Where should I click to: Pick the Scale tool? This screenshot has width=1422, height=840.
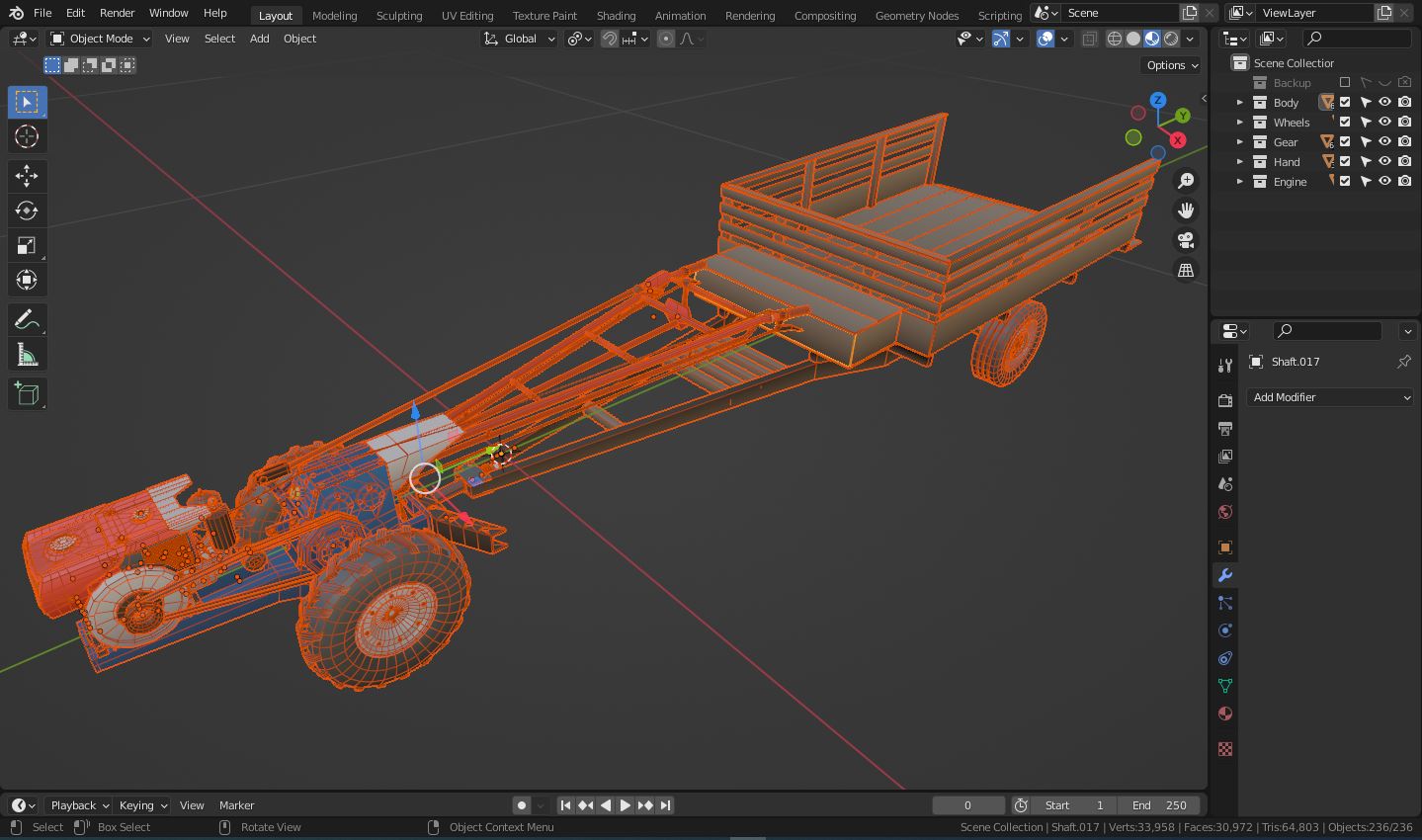coord(27,245)
